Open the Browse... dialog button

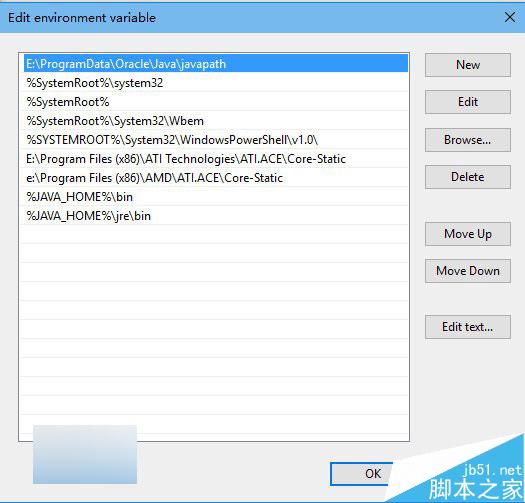[x=468, y=140]
